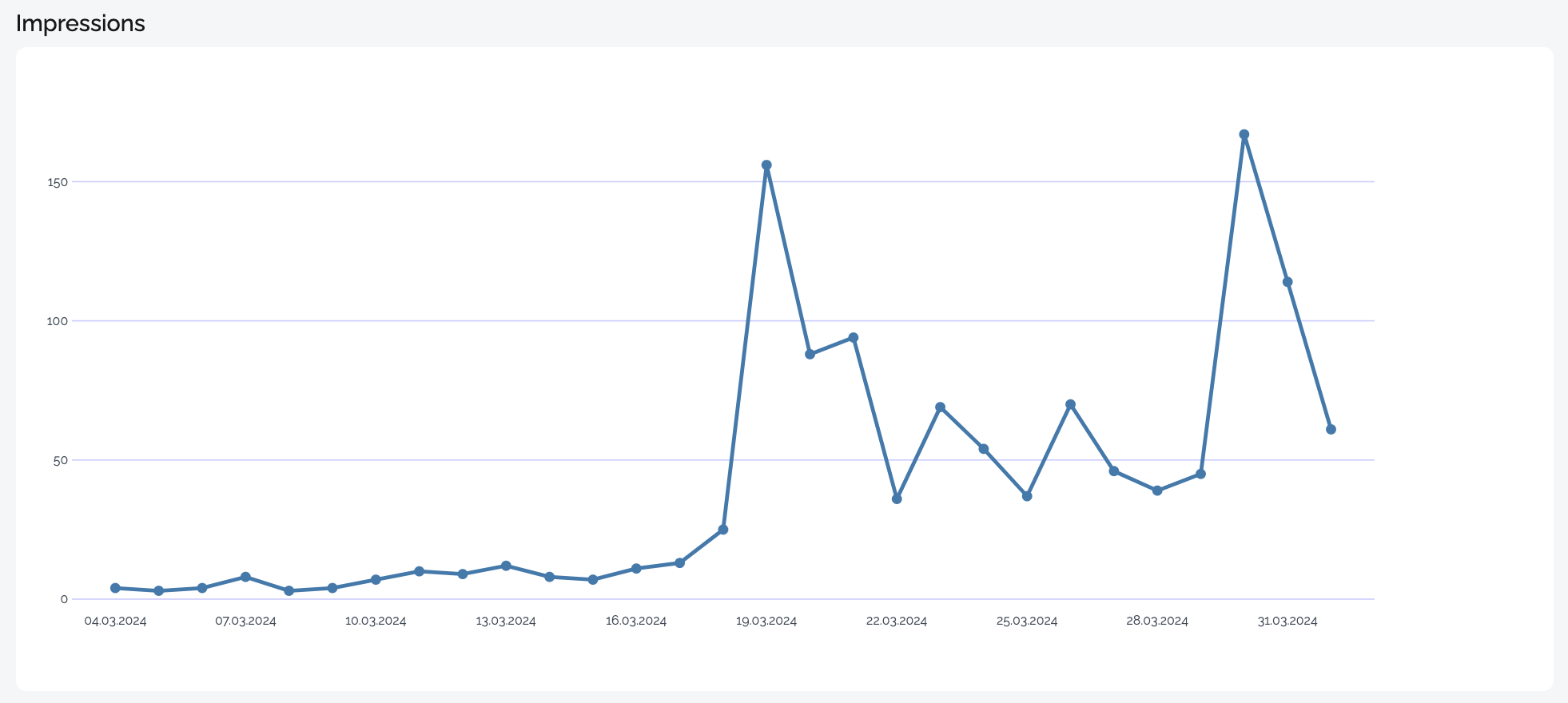Image resolution: width=1568 pixels, height=703 pixels.
Task: Click the 04.03.2024 x-axis date label
Action: tap(115, 622)
